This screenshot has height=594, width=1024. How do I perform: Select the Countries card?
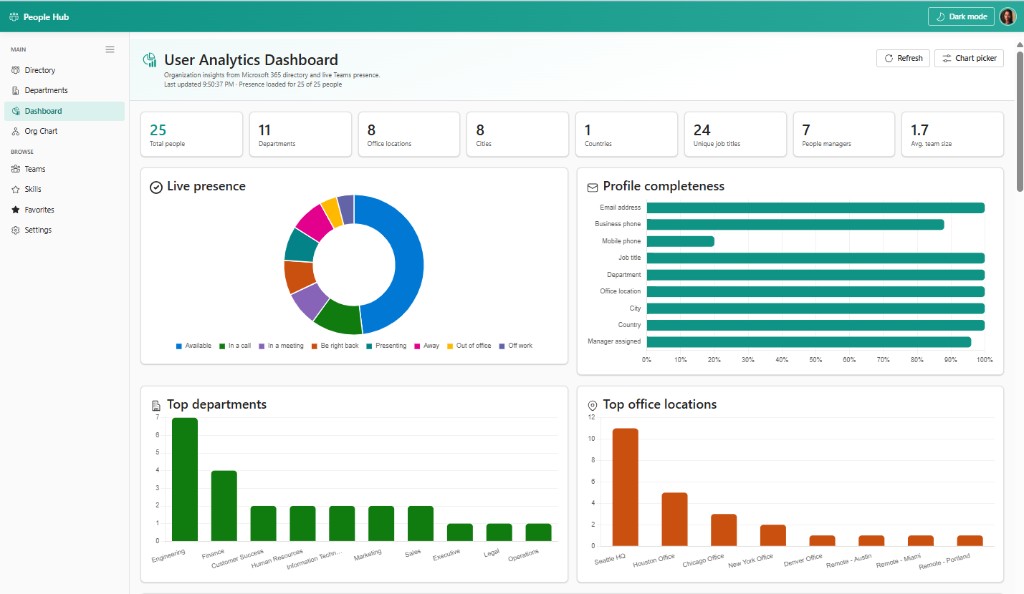tap(626, 134)
